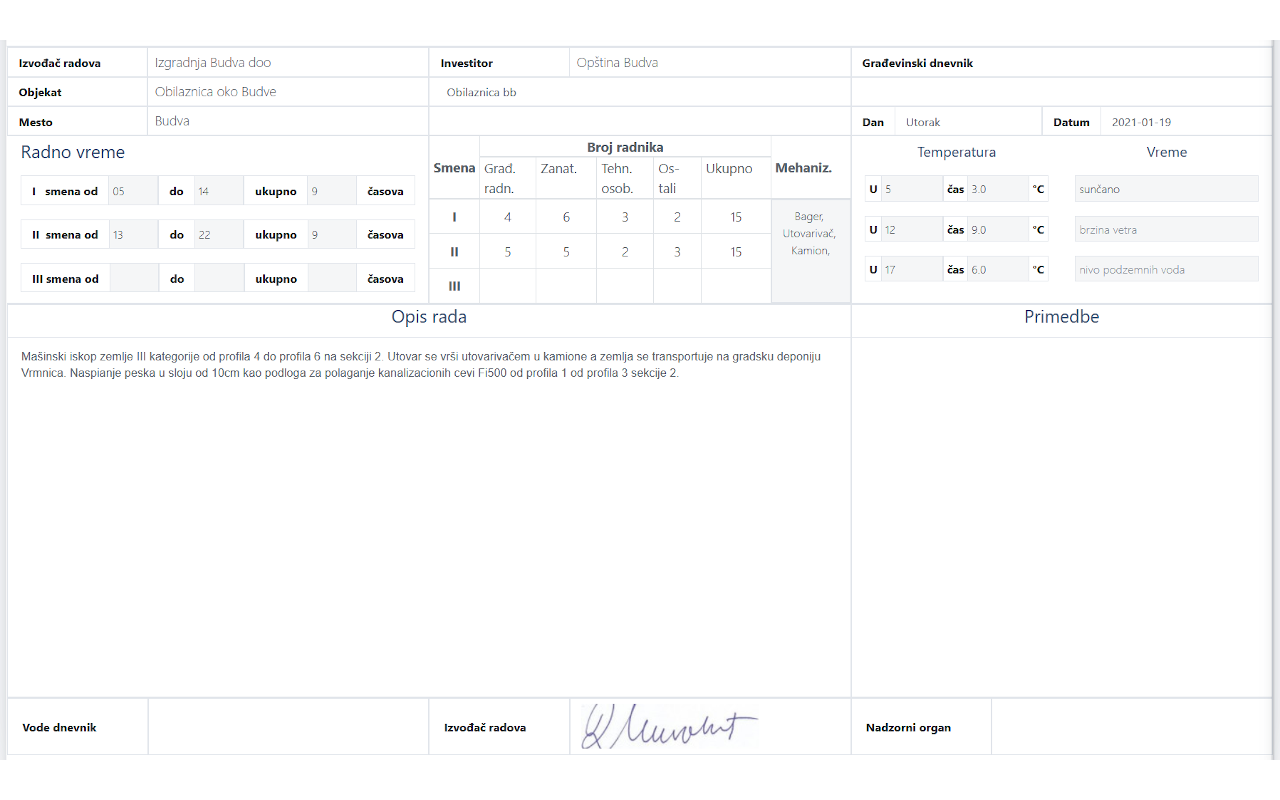Click shift I Ukupno cell showing 15
The width and height of the screenshot is (1280, 800).
736,217
